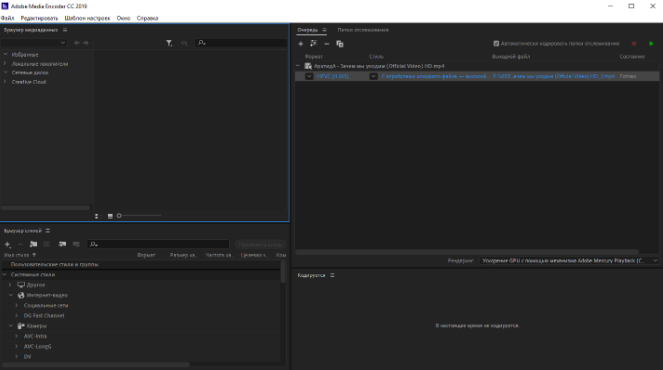The image size is (663, 370).
Task: Go forward with Media Browser right arrow
Action: click(x=86, y=43)
